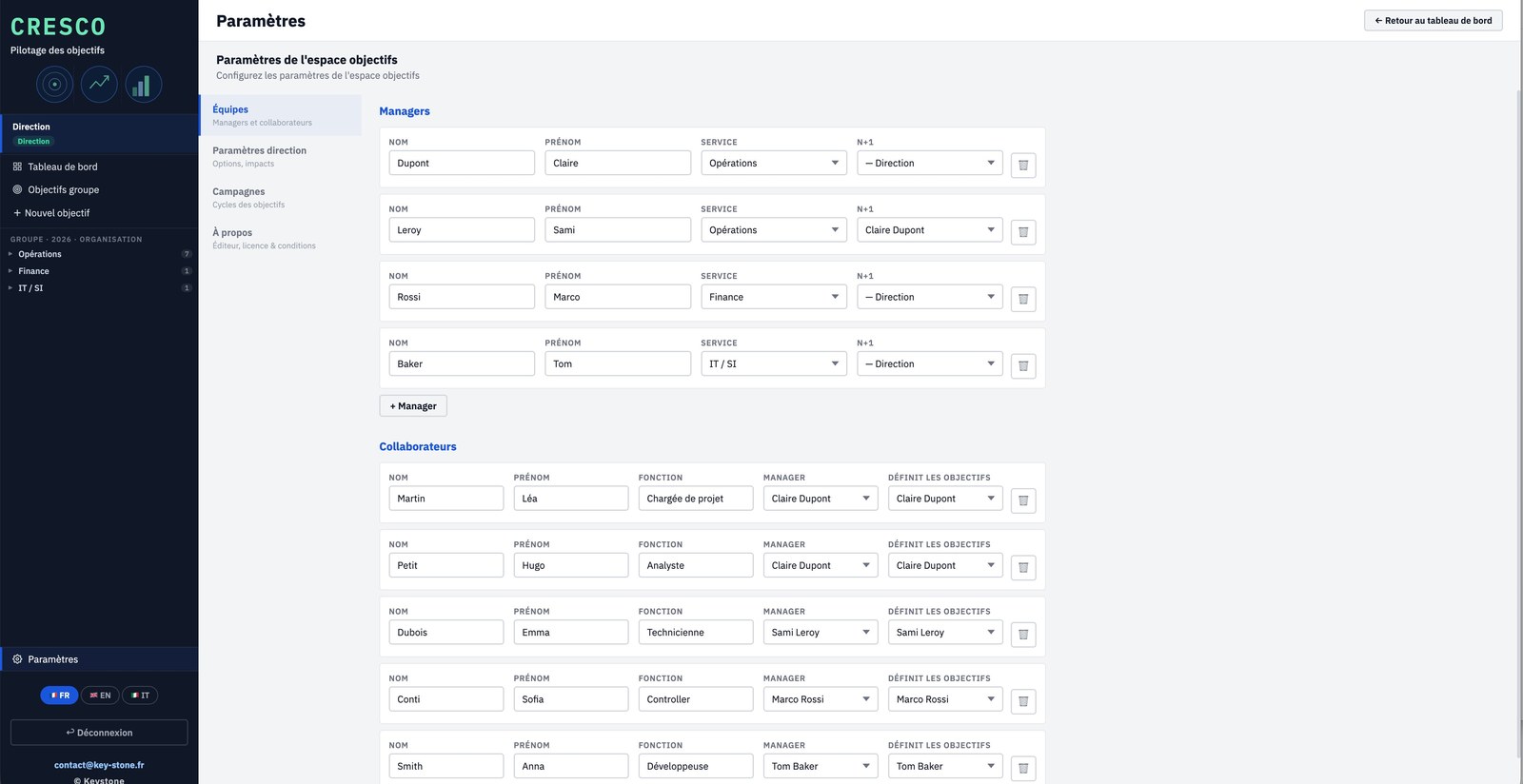1523x784 pixels.
Task: Click Retour au tableau de bord
Action: pyautogui.click(x=1434, y=21)
